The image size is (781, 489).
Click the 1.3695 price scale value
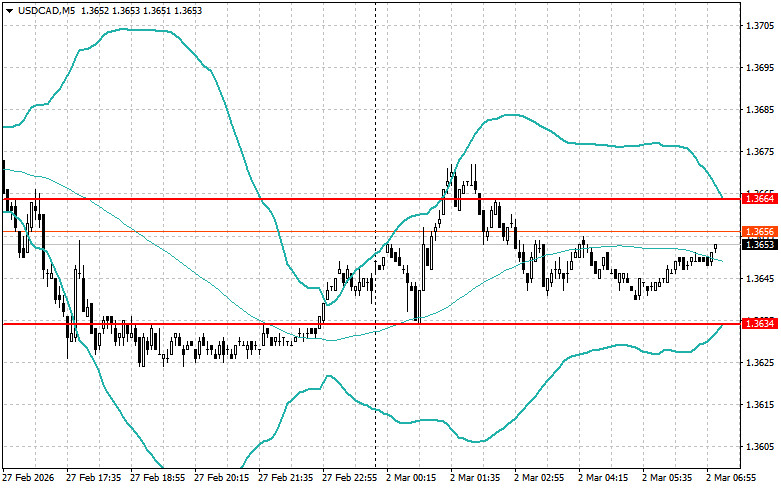[x=761, y=67]
